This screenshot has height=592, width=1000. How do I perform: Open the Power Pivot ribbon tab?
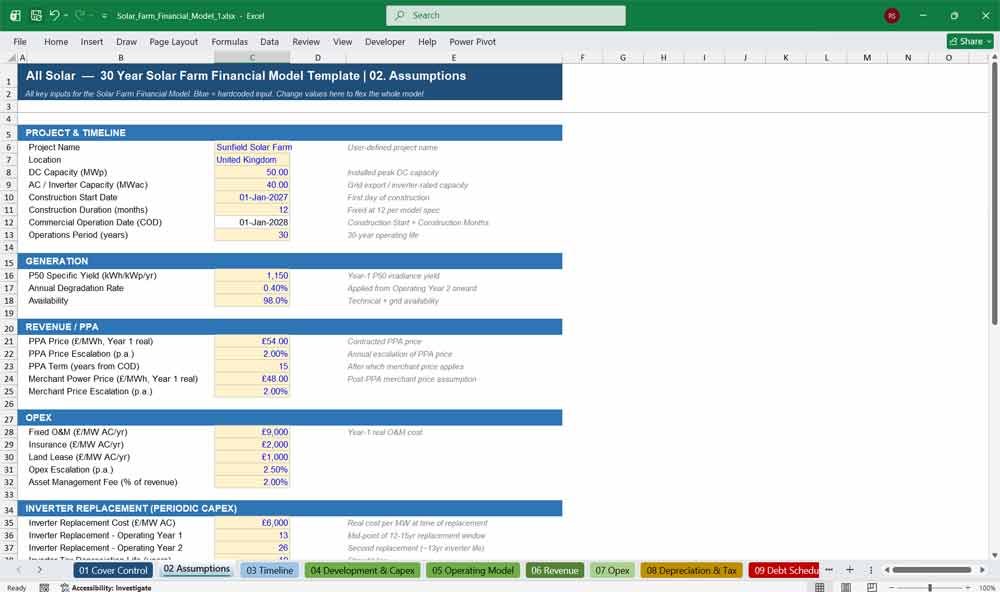[473, 41]
